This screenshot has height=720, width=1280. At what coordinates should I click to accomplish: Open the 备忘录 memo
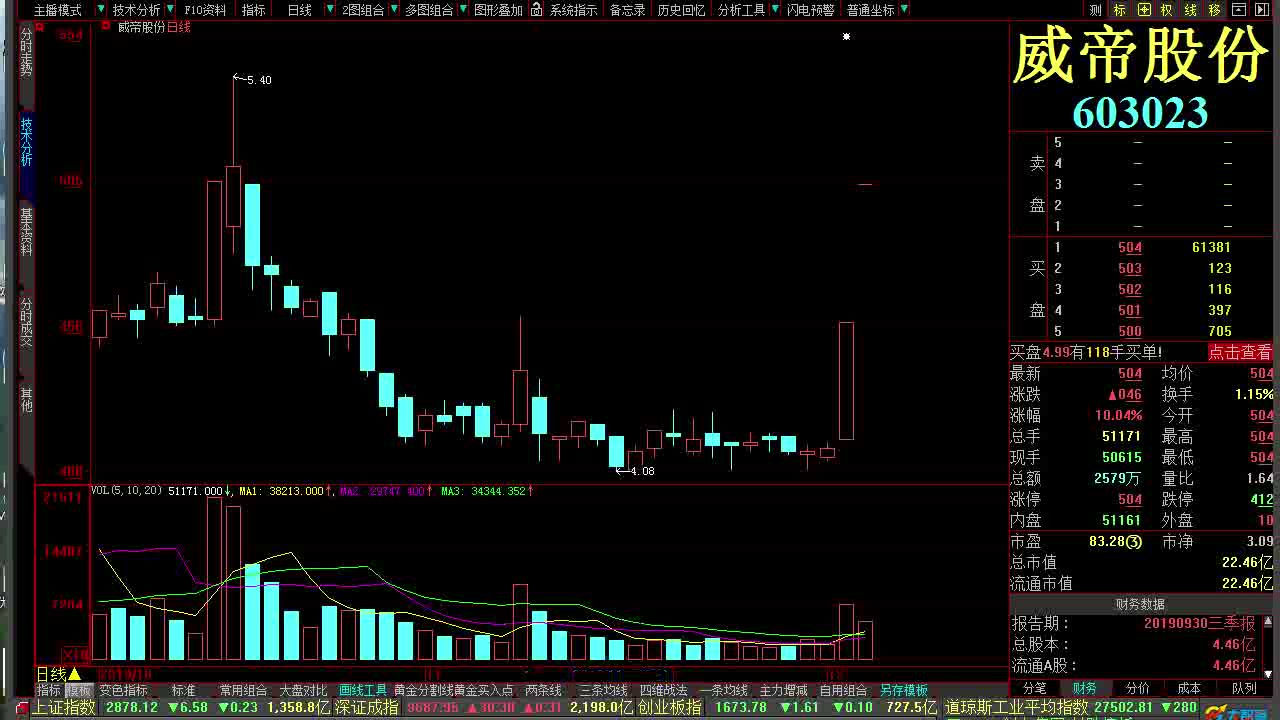pyautogui.click(x=627, y=9)
